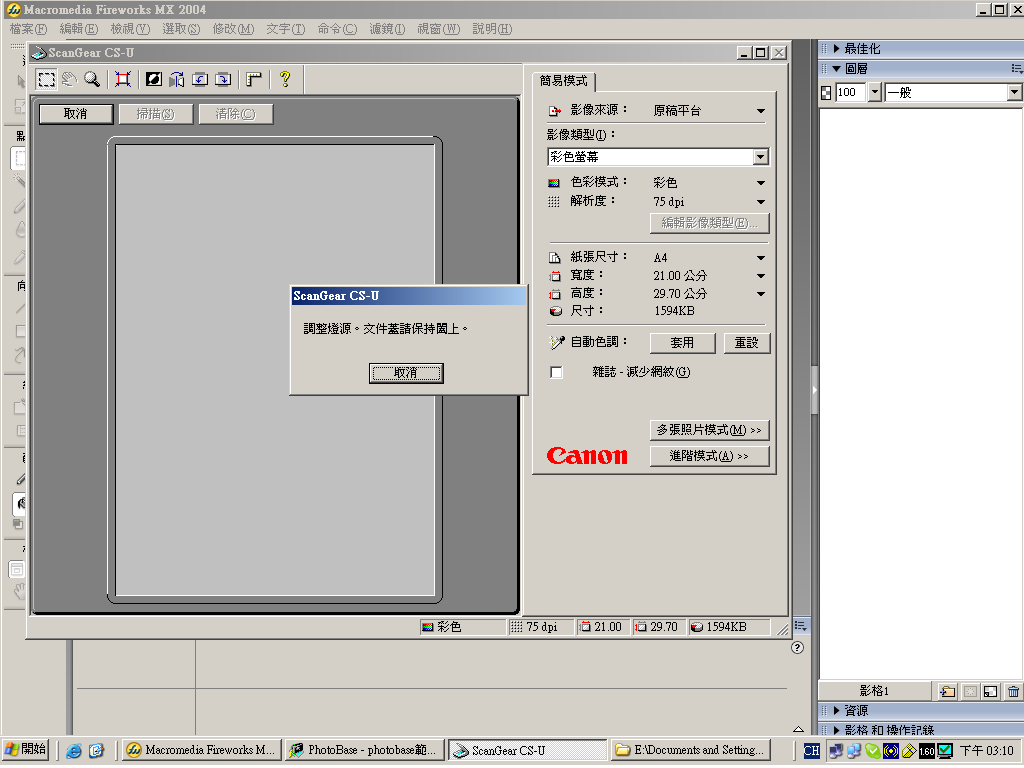Open the color mode dropdown arrow
1024x768 pixels.
pyautogui.click(x=761, y=183)
